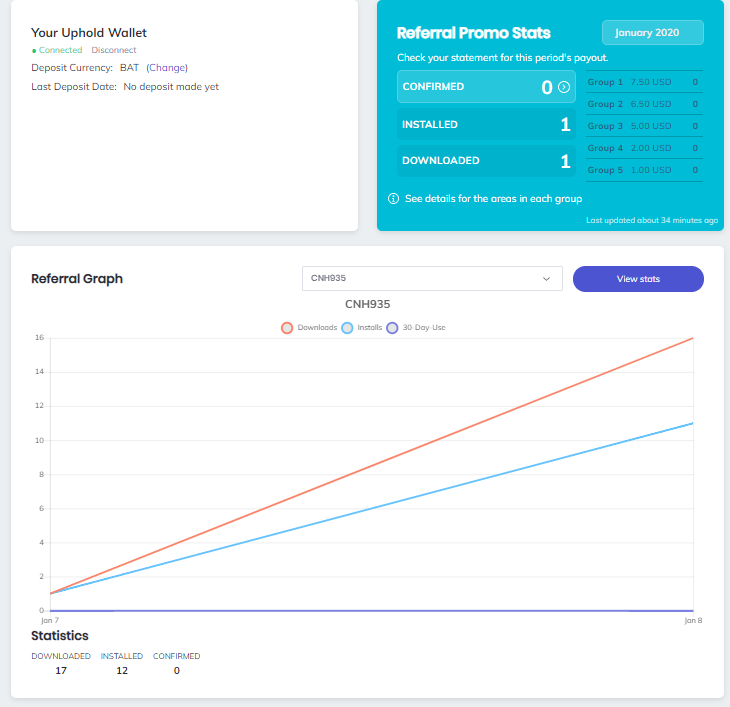Select the Downloaded stats row
Screen dimensions: 730x707
tap(485, 161)
